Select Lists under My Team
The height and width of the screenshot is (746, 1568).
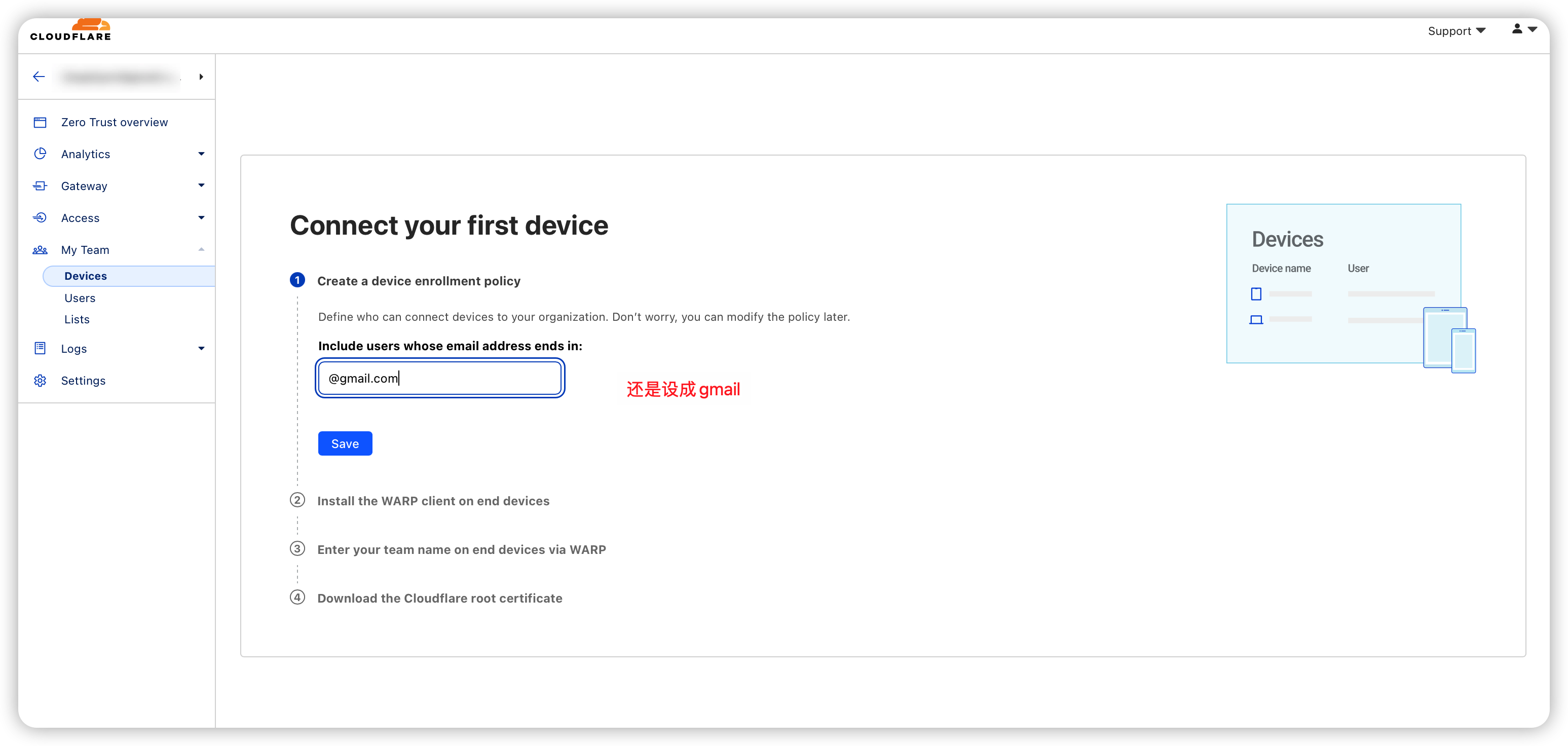click(x=77, y=319)
